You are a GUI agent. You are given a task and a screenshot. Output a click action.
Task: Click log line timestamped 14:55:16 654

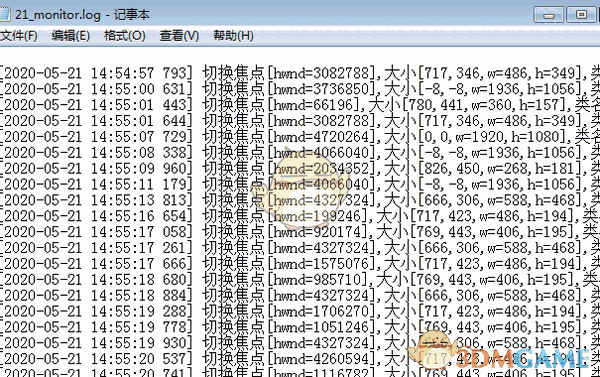tap(300, 216)
